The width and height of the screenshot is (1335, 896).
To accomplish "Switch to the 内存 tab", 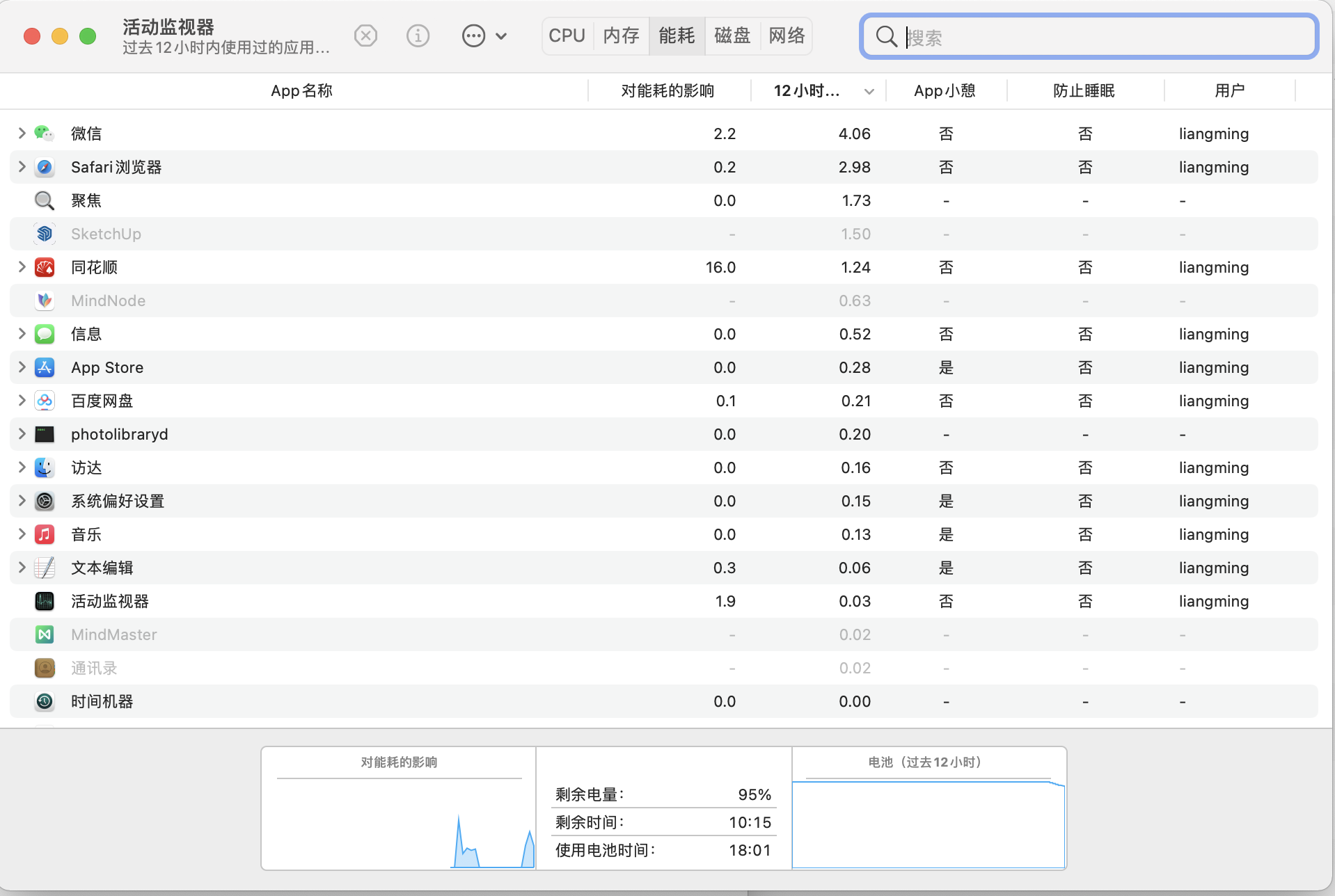I will click(x=621, y=35).
